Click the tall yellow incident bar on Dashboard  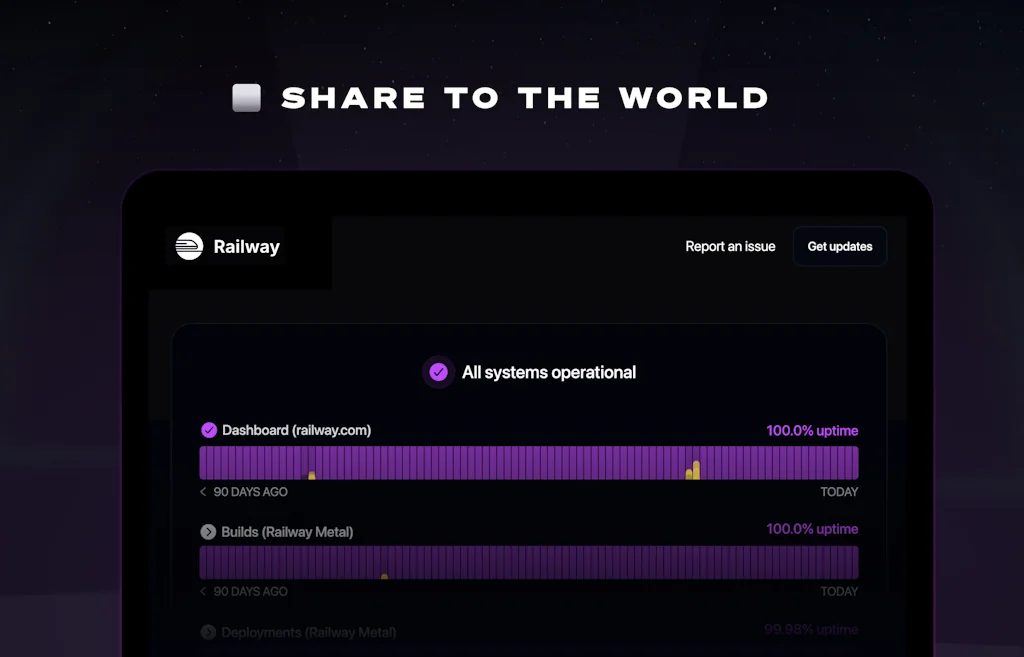[x=696, y=469]
